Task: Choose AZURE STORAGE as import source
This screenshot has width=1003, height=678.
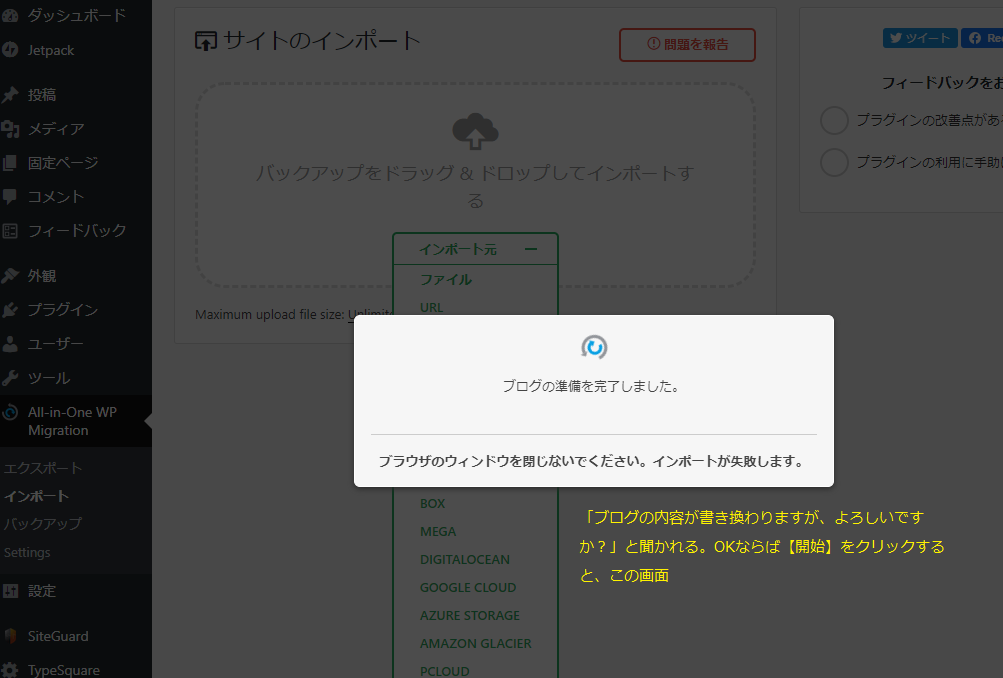Action: click(470, 616)
